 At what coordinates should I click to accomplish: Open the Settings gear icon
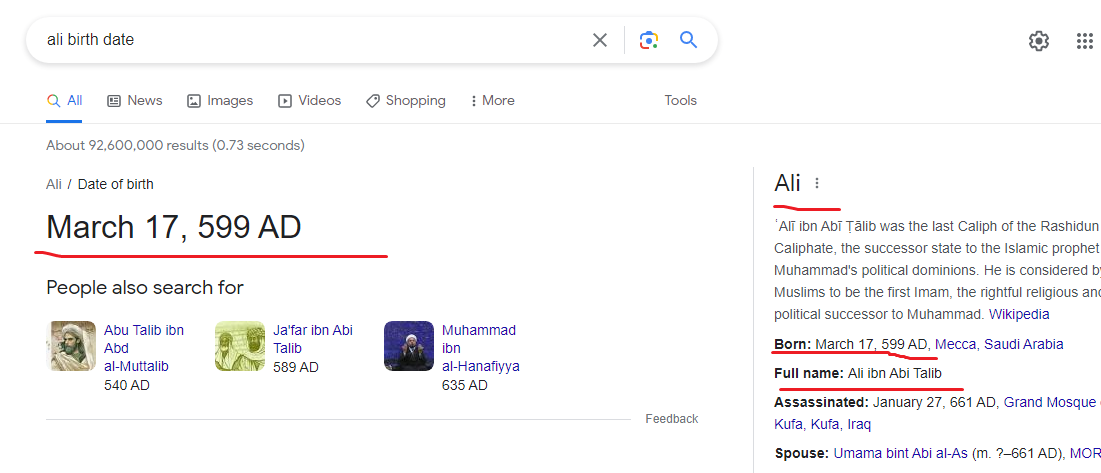pyautogui.click(x=1039, y=41)
